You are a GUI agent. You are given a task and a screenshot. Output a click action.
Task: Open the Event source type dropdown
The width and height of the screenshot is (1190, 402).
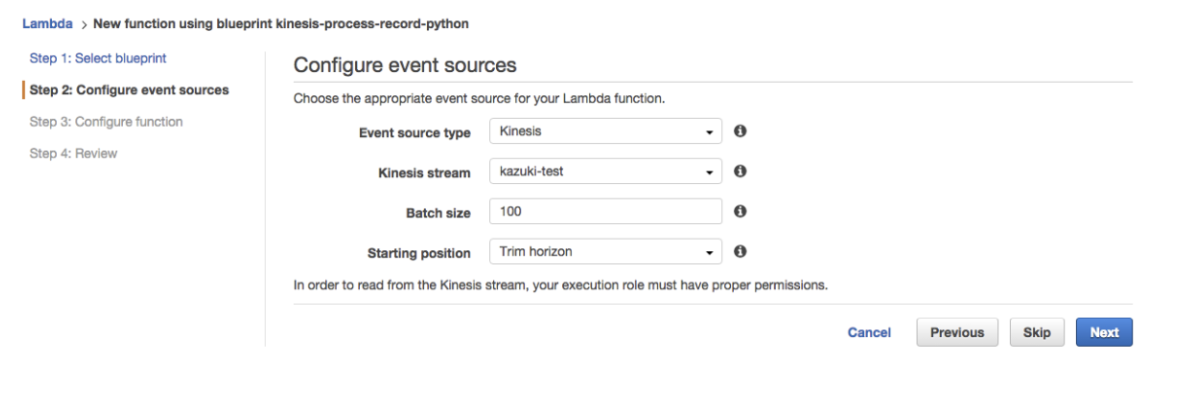pos(605,132)
